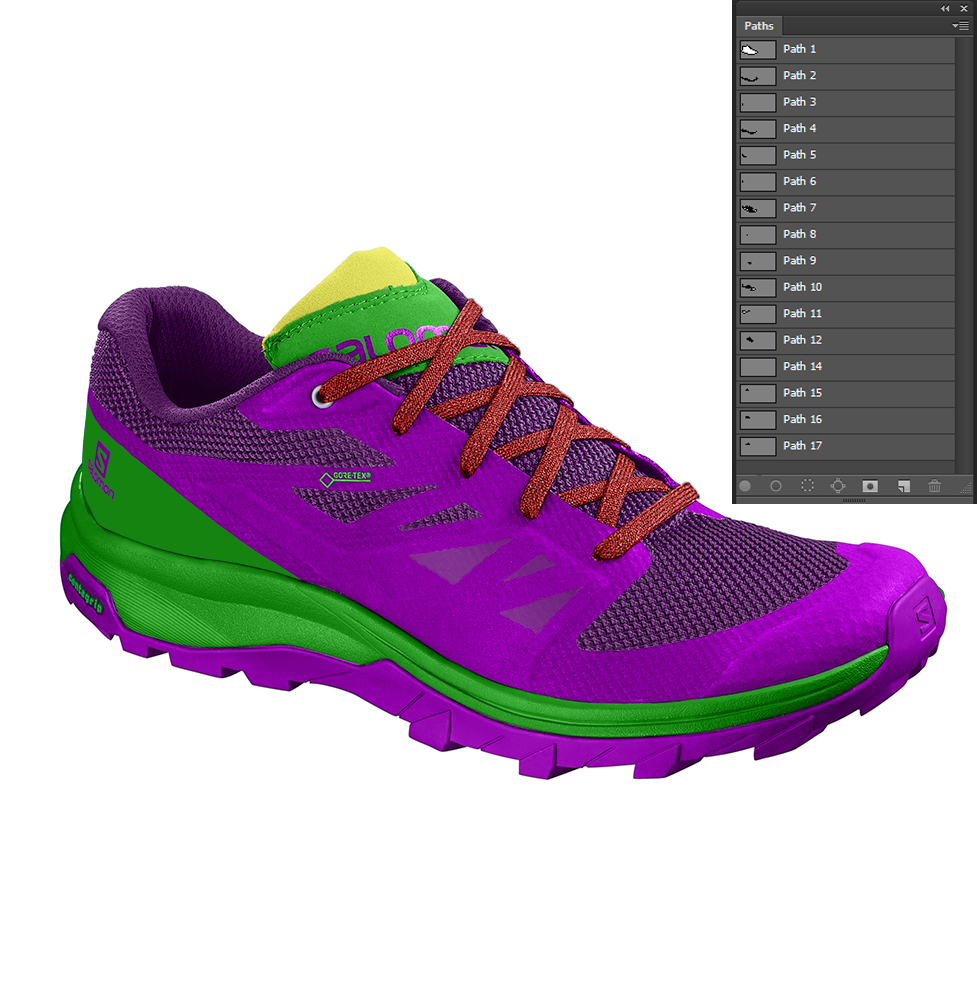Select Path 3 in the Paths panel

click(x=800, y=101)
